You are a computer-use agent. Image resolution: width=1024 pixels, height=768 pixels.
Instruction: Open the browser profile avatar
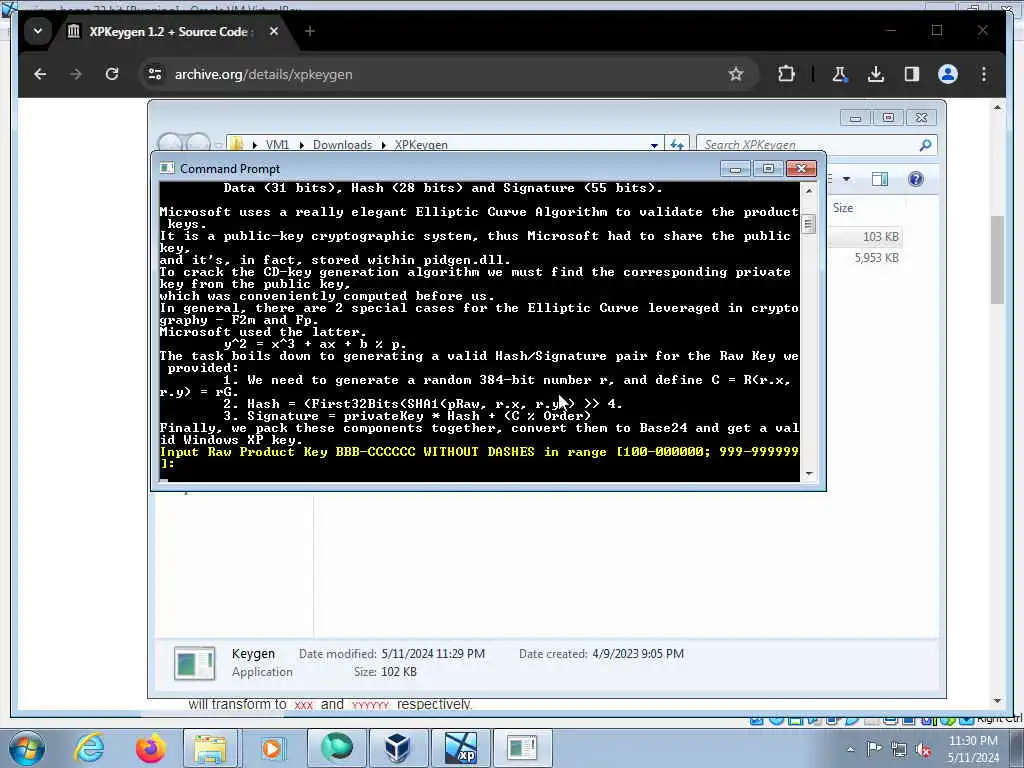(x=948, y=74)
